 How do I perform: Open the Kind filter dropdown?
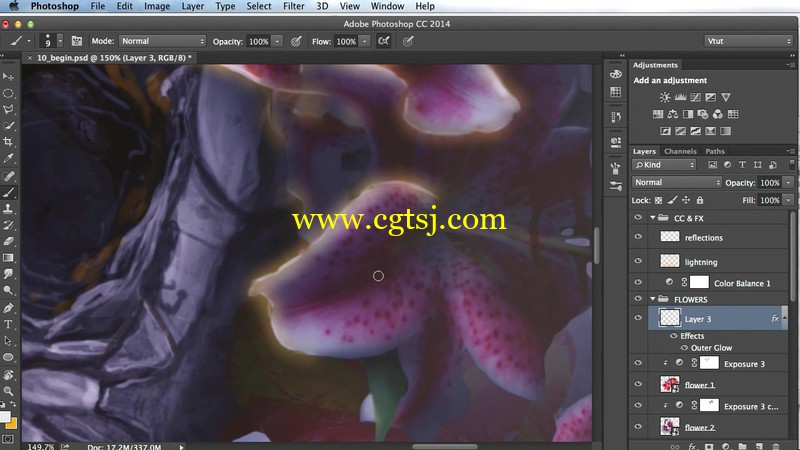coord(664,165)
